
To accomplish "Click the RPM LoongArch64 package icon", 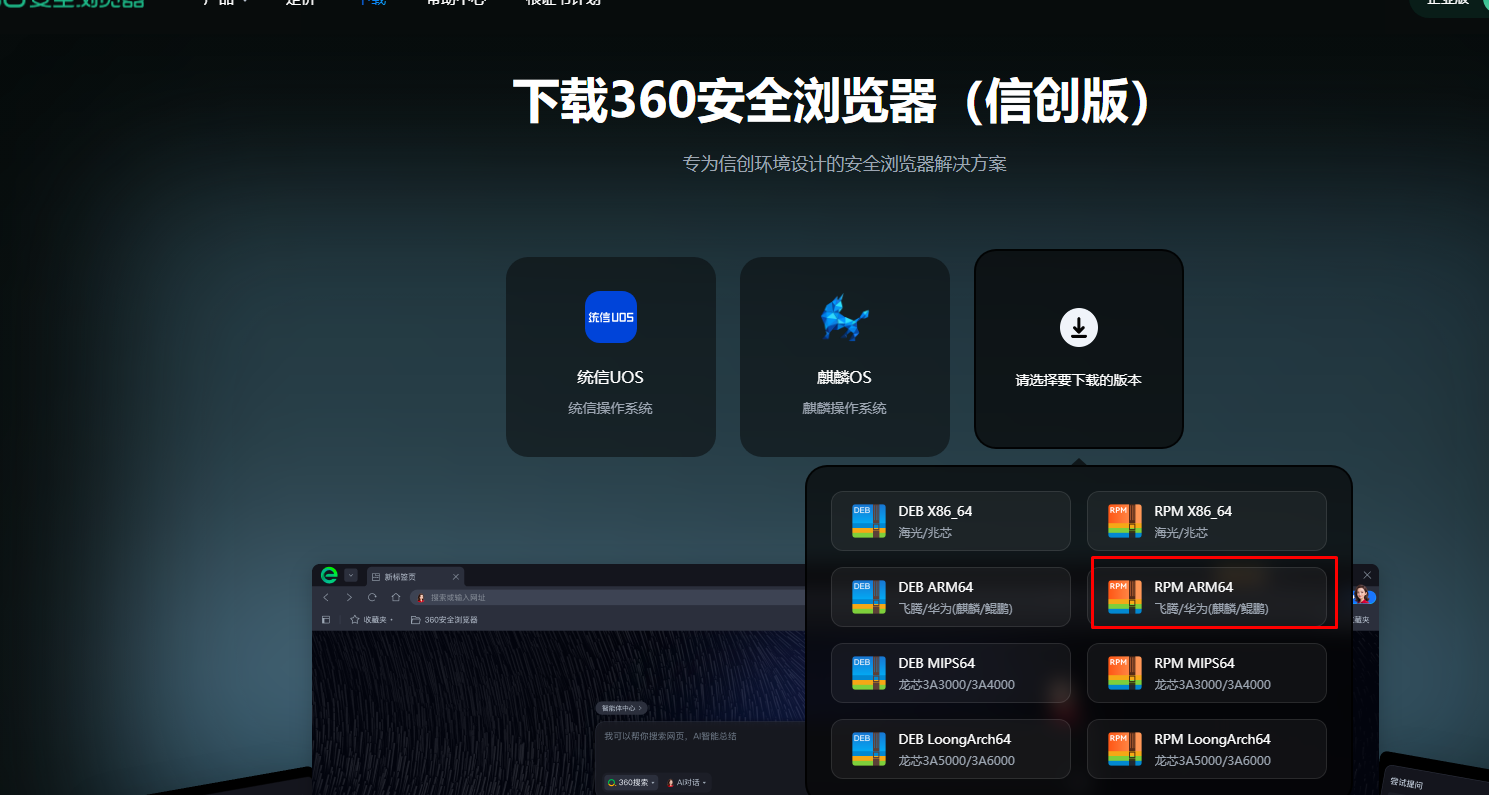I will click(1125, 749).
